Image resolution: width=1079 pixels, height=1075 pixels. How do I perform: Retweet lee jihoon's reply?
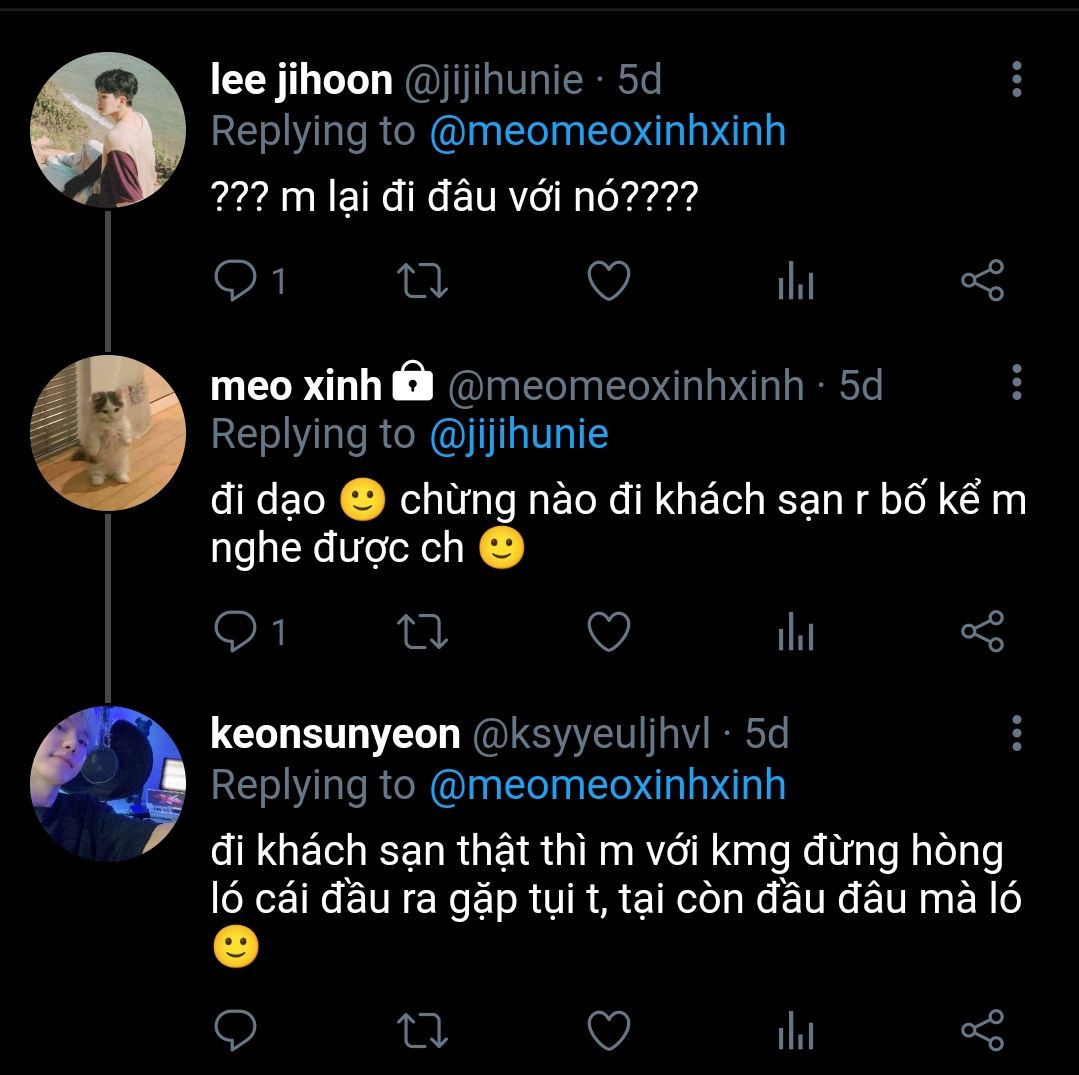422,282
